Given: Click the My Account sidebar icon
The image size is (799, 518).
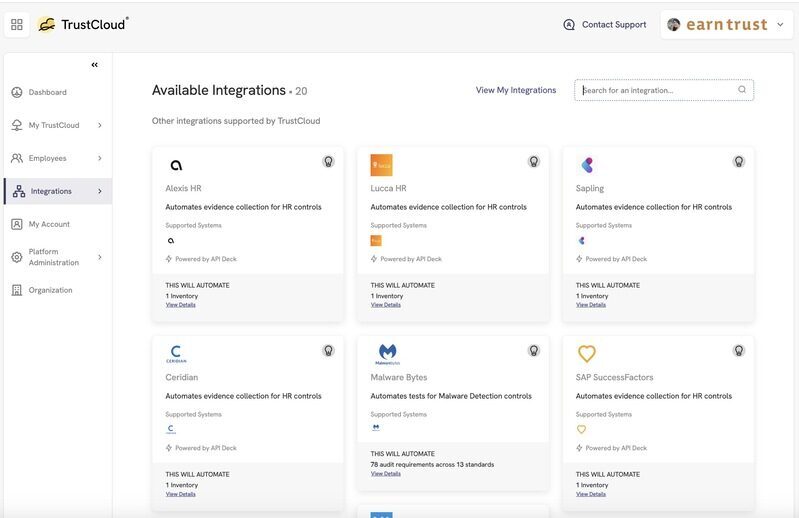Looking at the screenshot, I should point(17,224).
